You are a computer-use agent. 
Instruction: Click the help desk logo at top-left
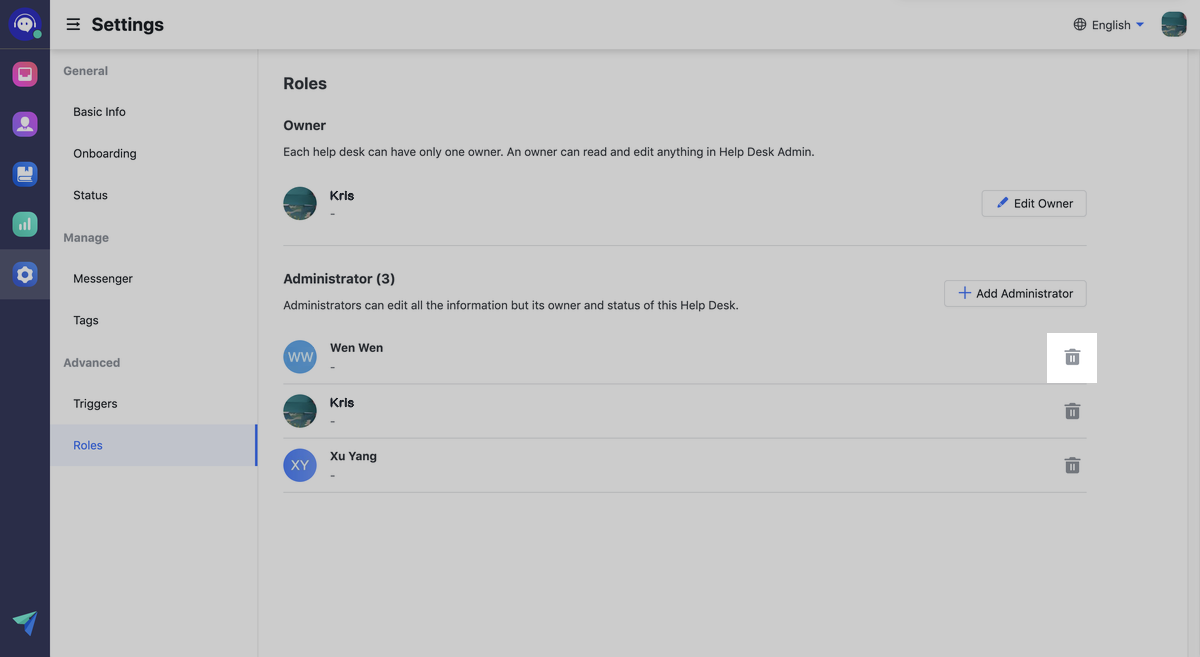click(25, 24)
